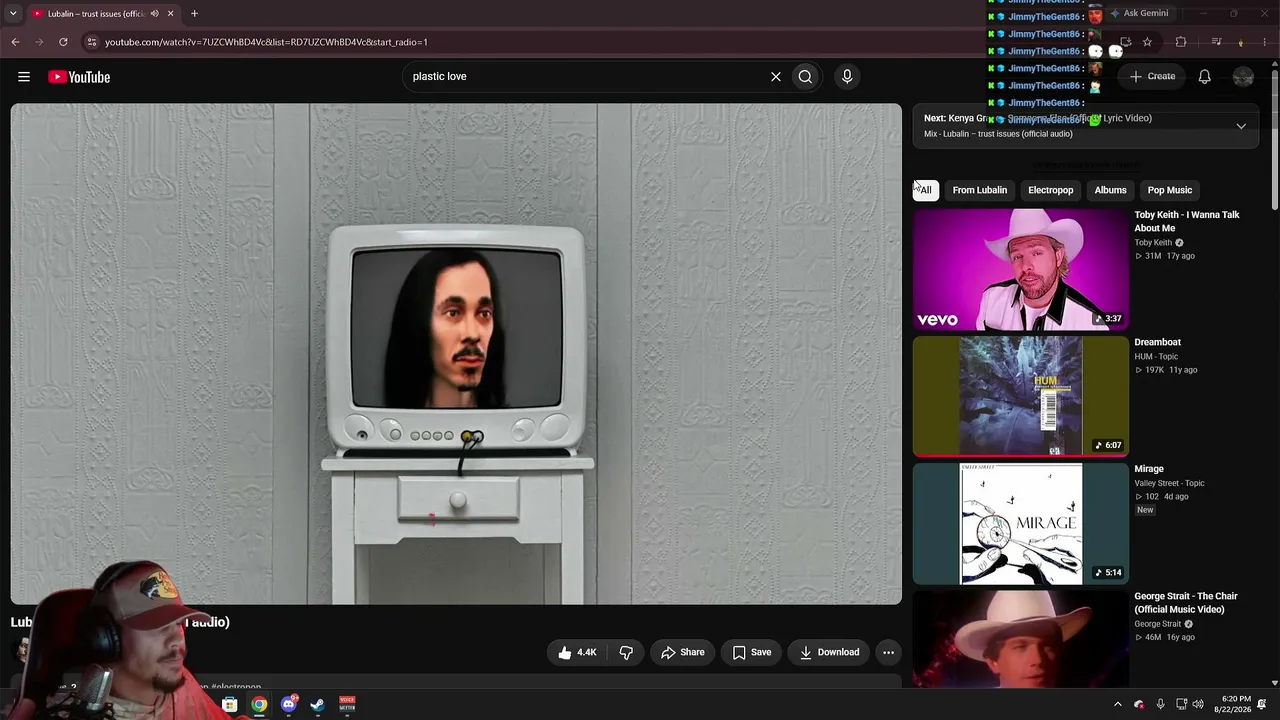The height and width of the screenshot is (720, 1280).
Task: Filter by Electropop chip
Action: coord(1051,190)
